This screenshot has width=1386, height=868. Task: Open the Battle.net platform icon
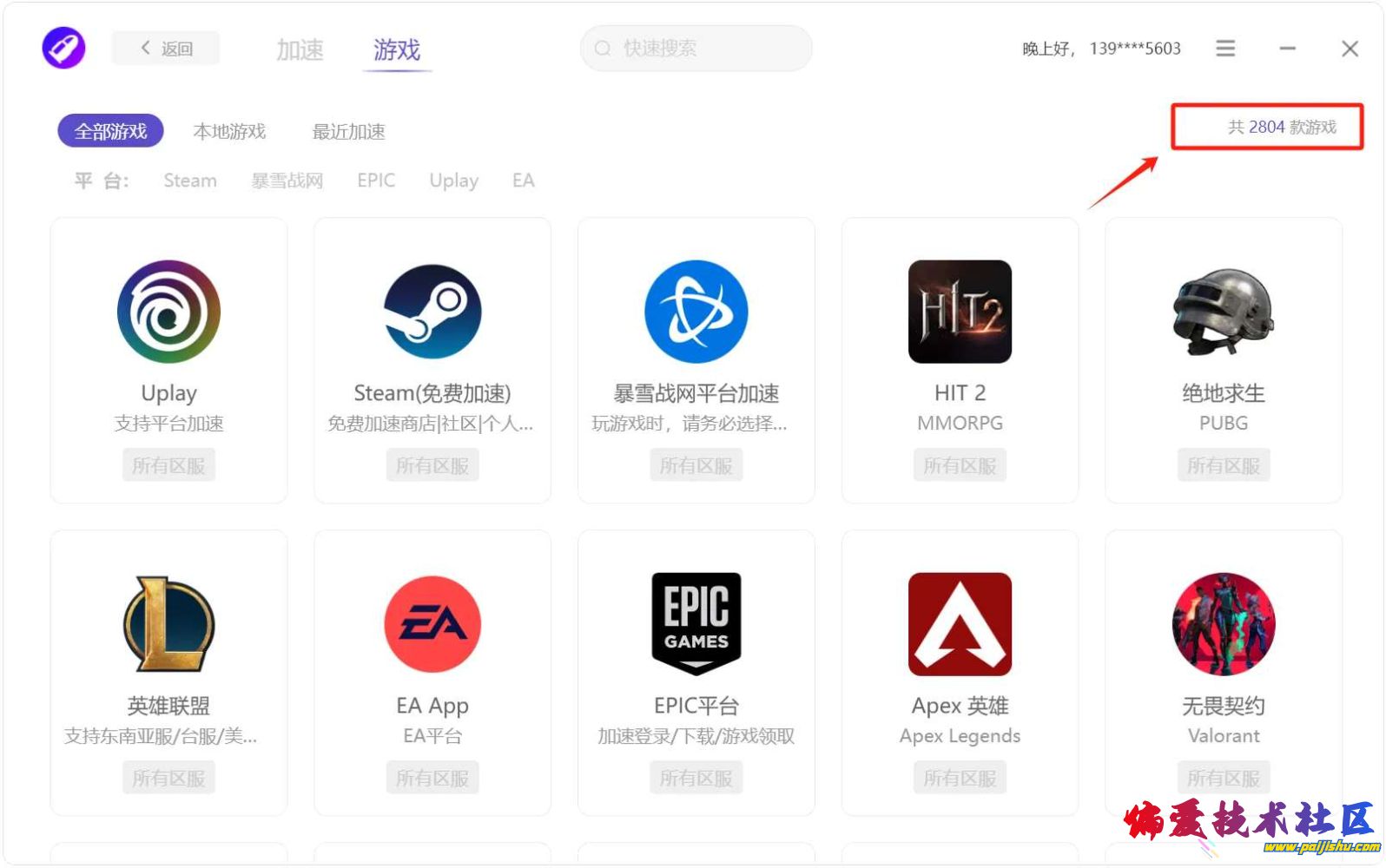click(696, 312)
